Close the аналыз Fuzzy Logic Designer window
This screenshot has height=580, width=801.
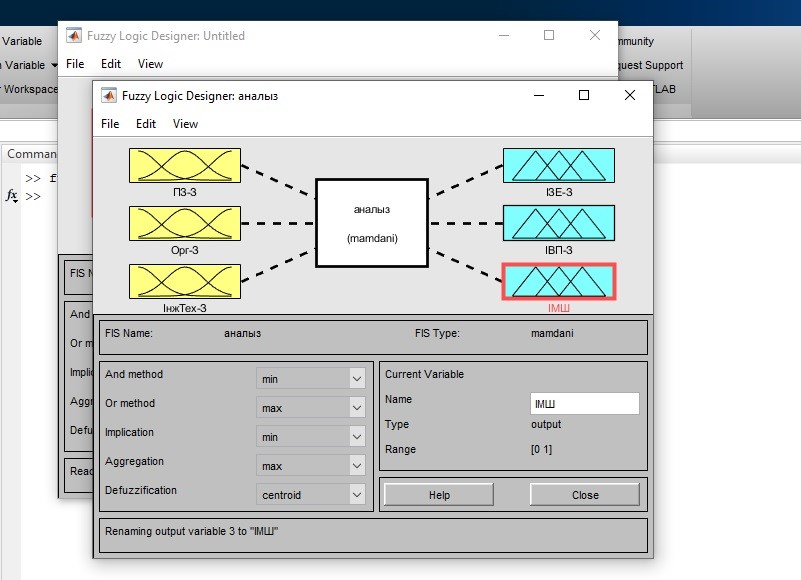point(630,95)
